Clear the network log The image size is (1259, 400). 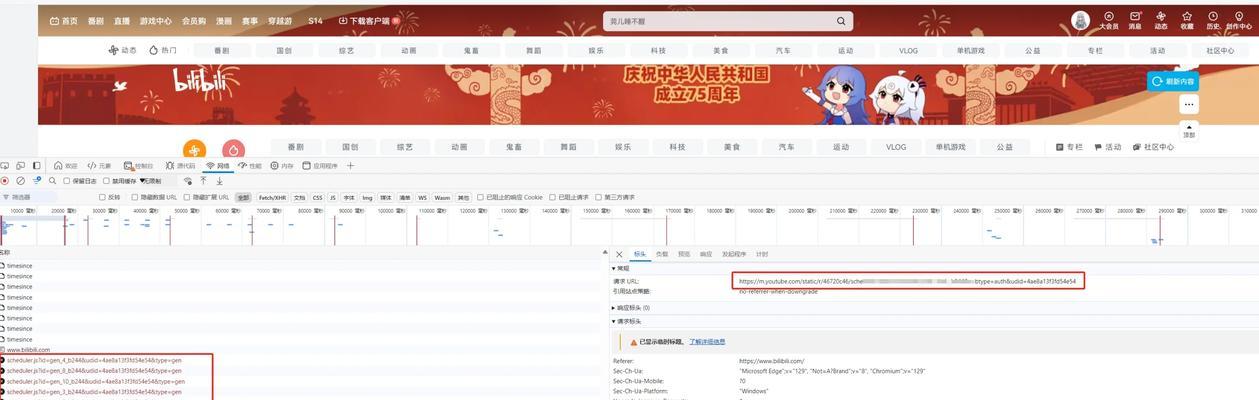point(20,181)
